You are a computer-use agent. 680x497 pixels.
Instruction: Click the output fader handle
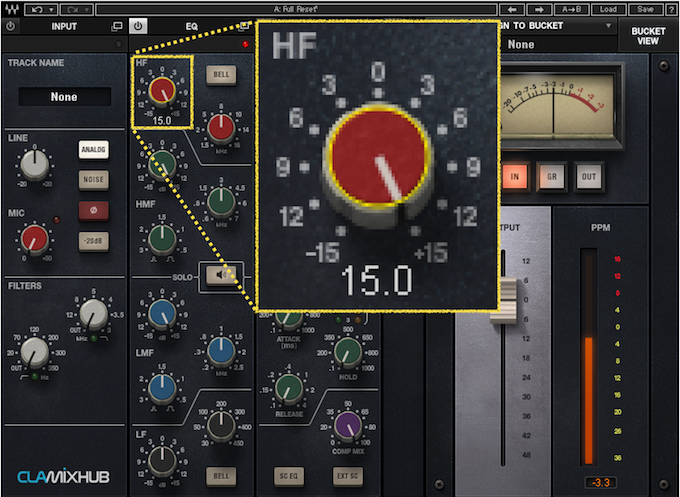coord(503,301)
